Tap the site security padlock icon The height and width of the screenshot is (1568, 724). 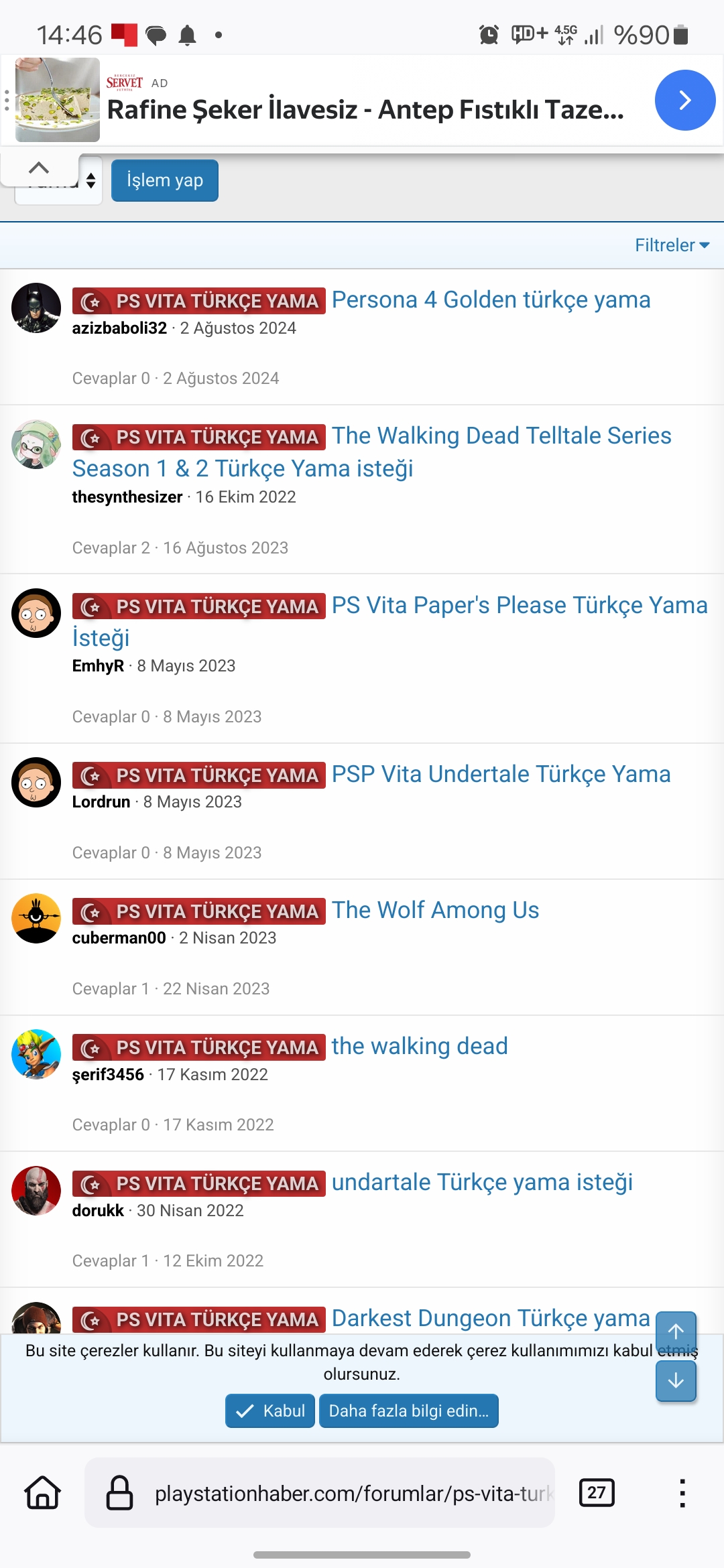(120, 1493)
